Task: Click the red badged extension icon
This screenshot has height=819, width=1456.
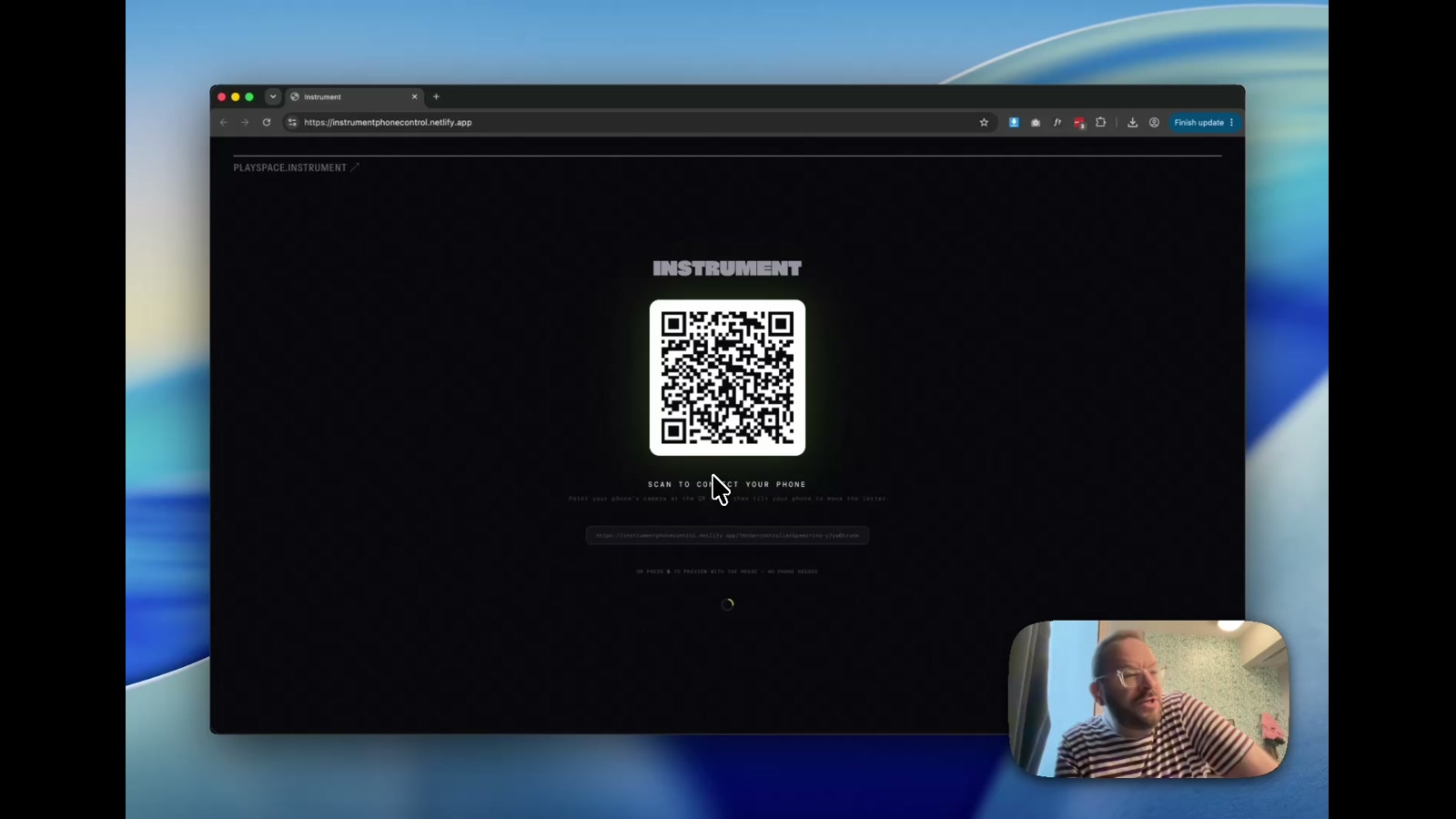Action: tap(1079, 123)
